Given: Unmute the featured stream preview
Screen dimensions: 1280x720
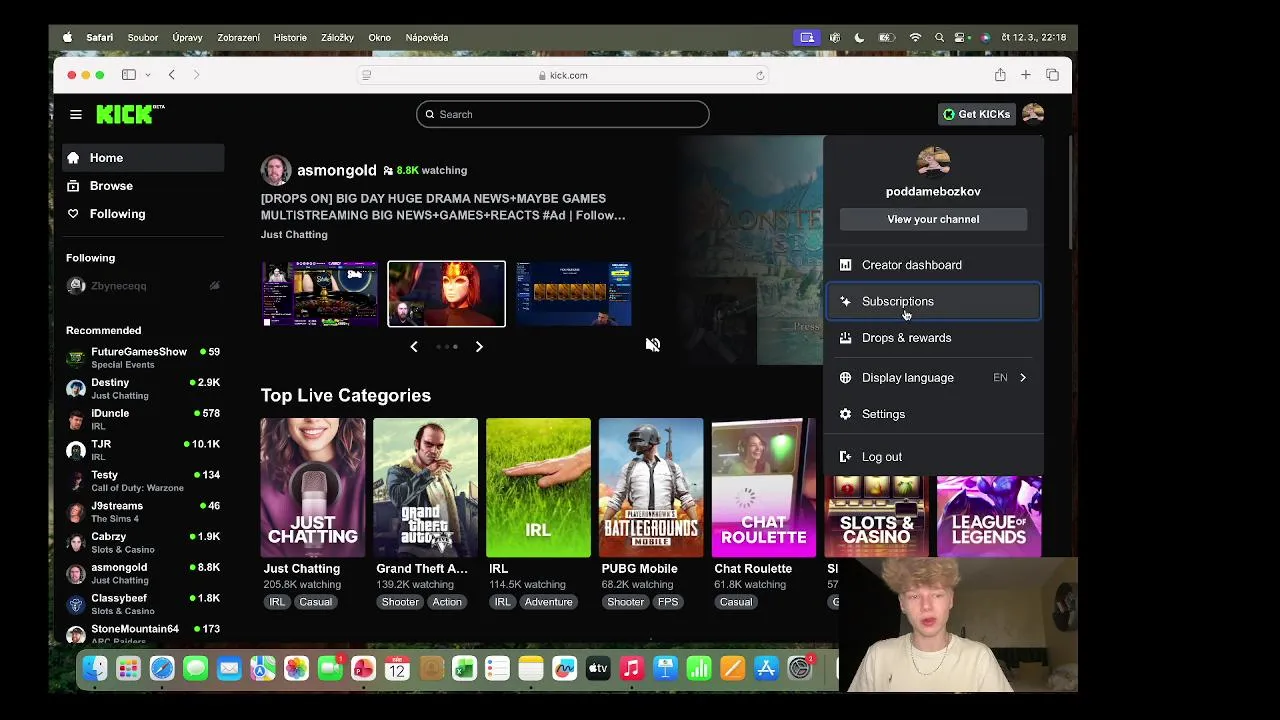Looking at the screenshot, I should coord(653,345).
